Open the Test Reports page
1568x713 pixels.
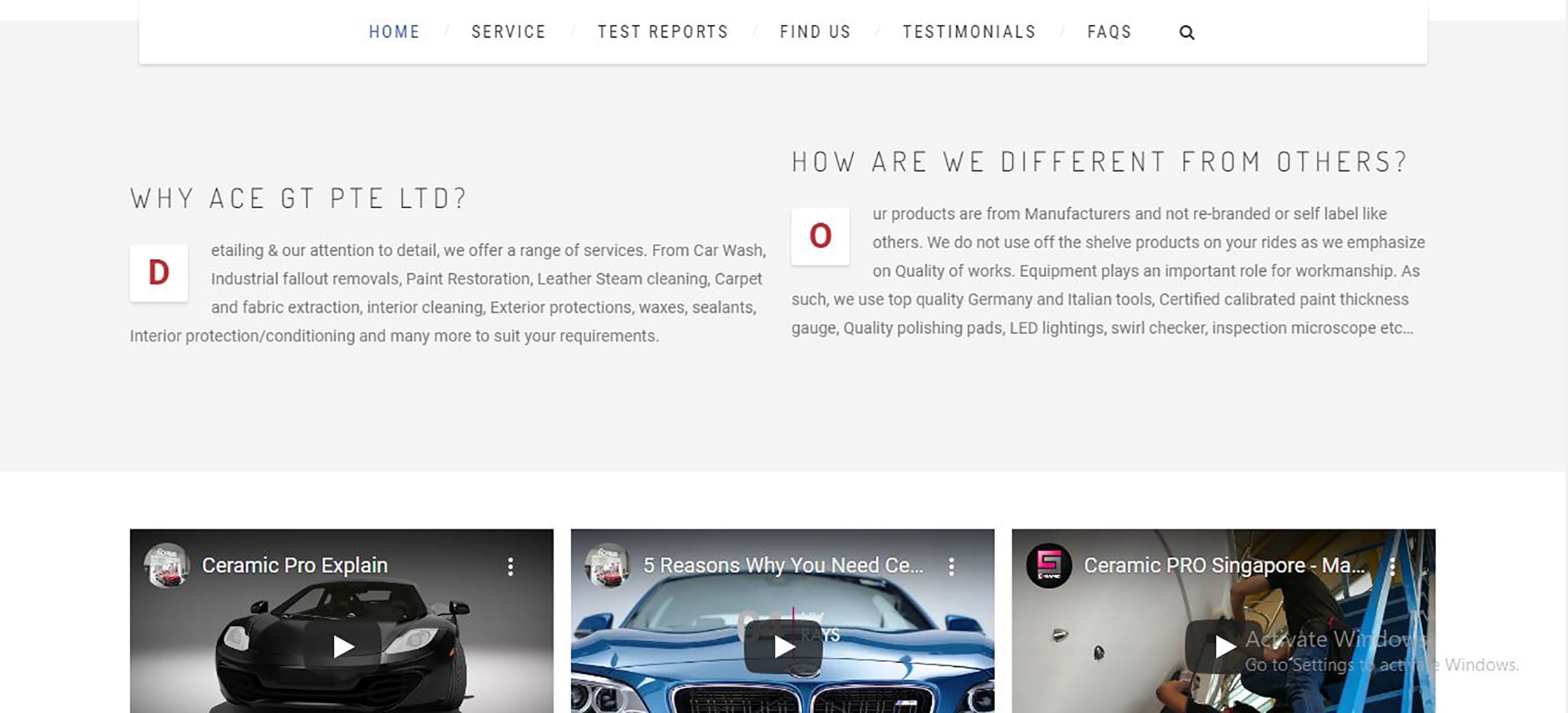[663, 32]
